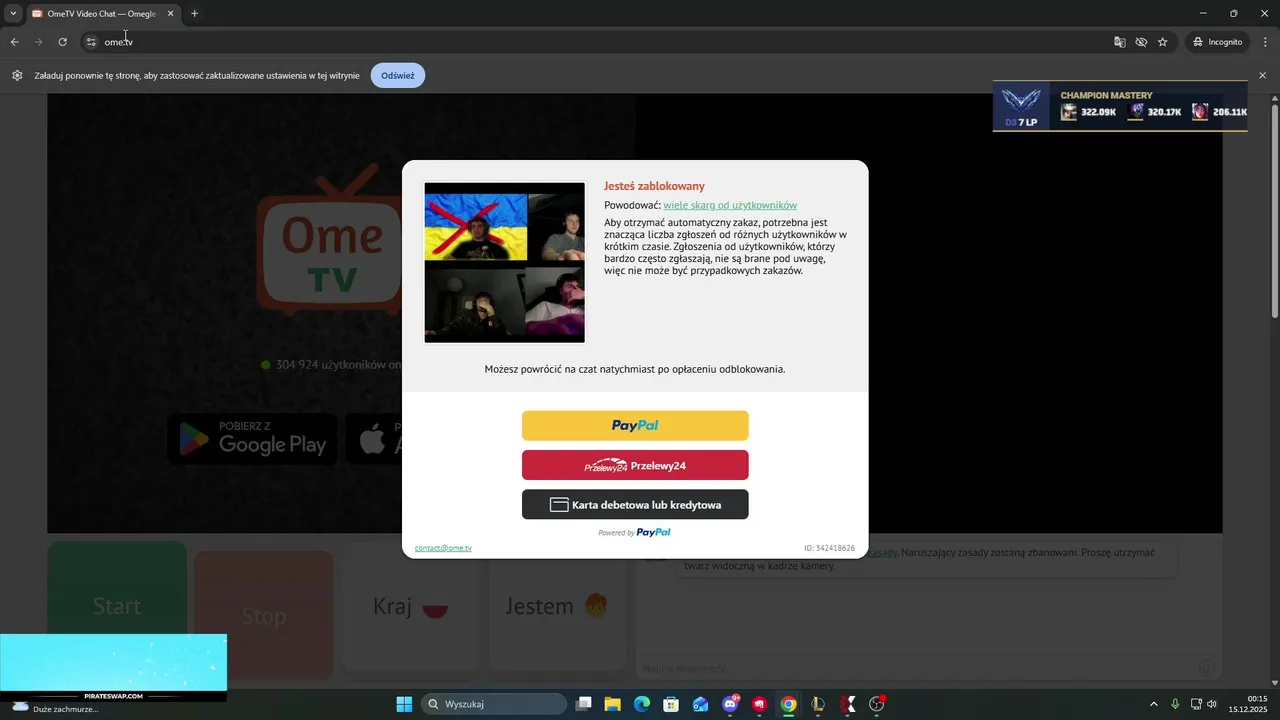Click the third-party cookies eye icon
The height and width of the screenshot is (720, 1280).
pos(1141,42)
